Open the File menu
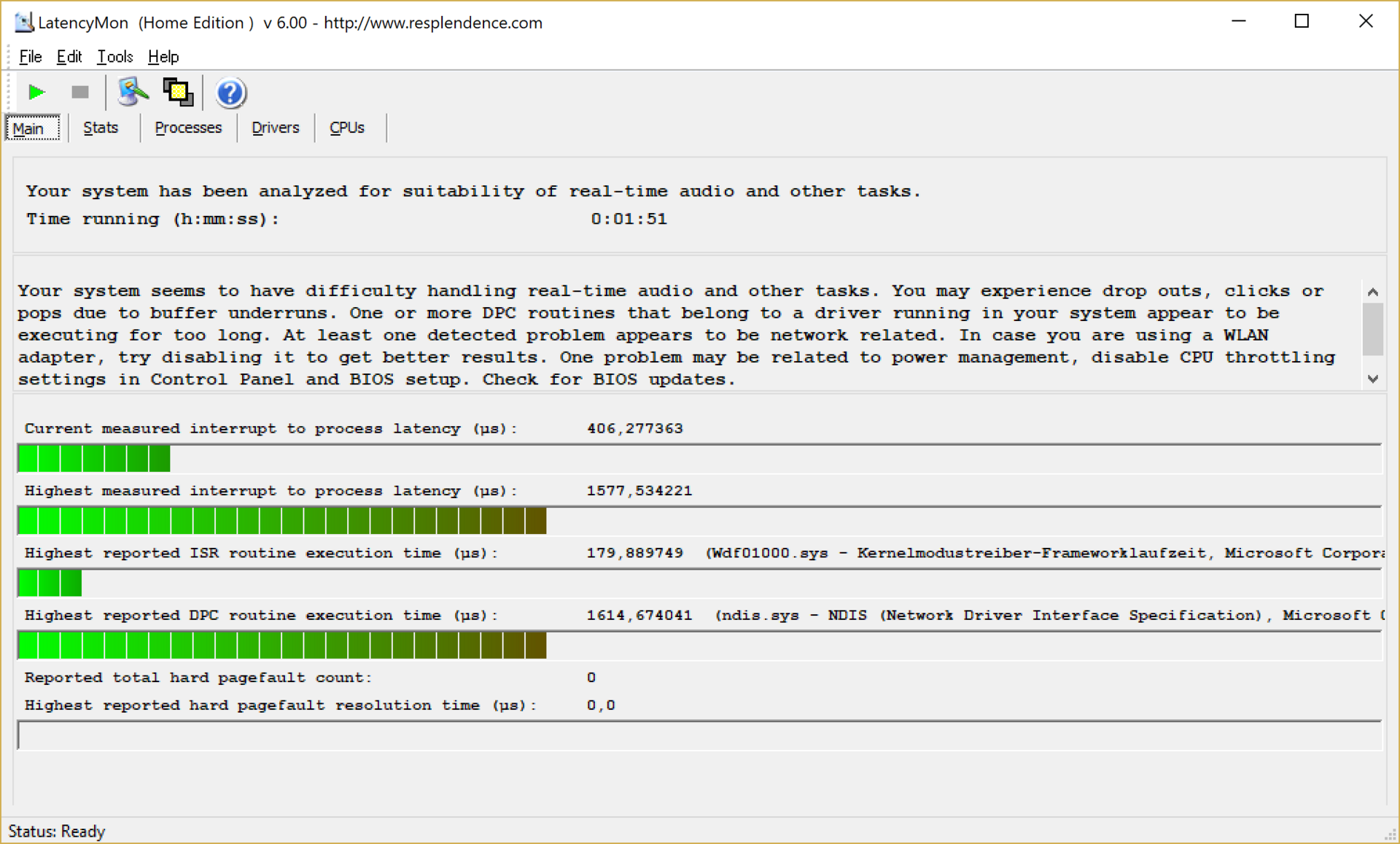The image size is (1400, 844). [x=31, y=57]
